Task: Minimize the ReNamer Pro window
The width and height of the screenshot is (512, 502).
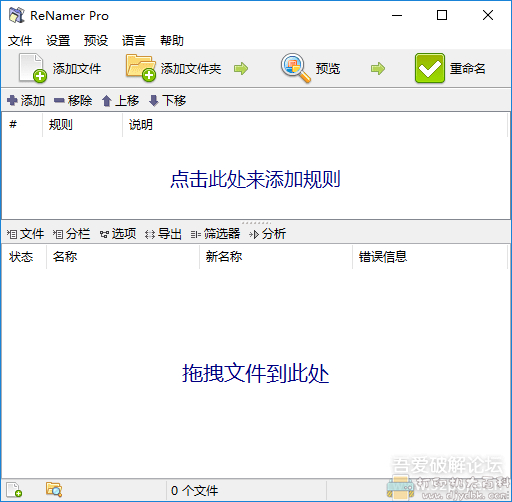Action: (x=397, y=15)
